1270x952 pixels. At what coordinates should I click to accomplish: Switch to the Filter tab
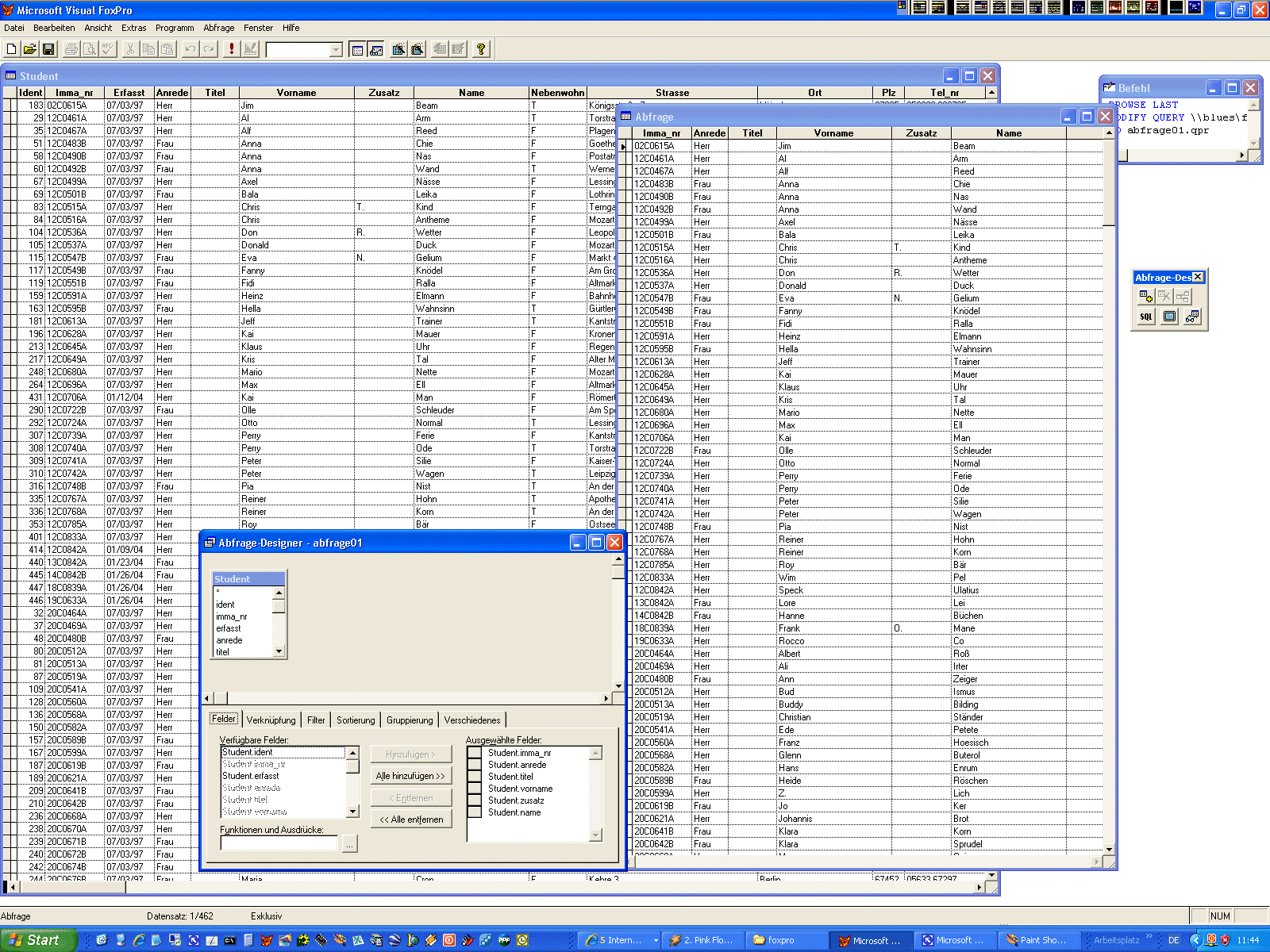(x=316, y=720)
